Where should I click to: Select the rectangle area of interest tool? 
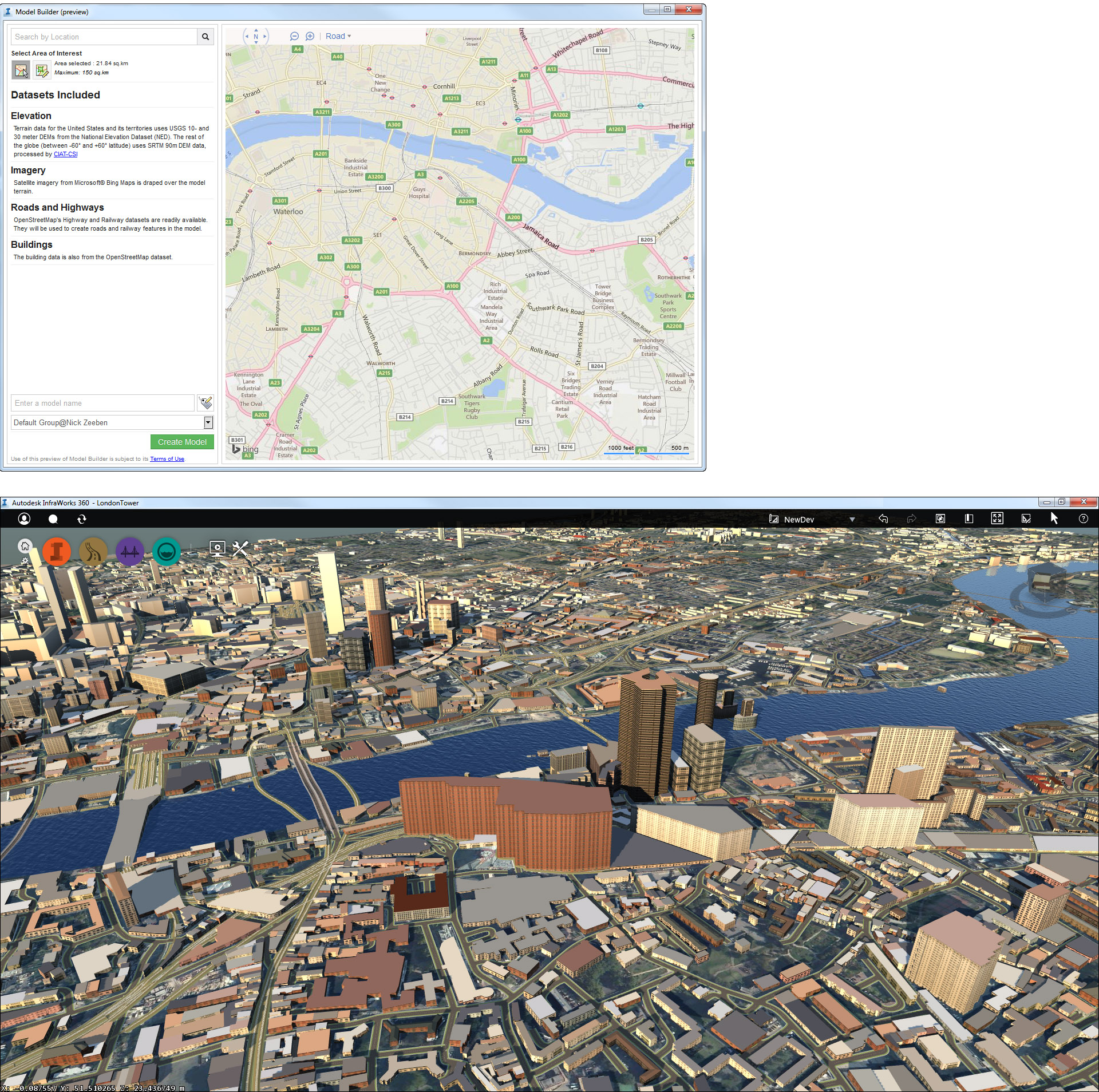coord(21,70)
